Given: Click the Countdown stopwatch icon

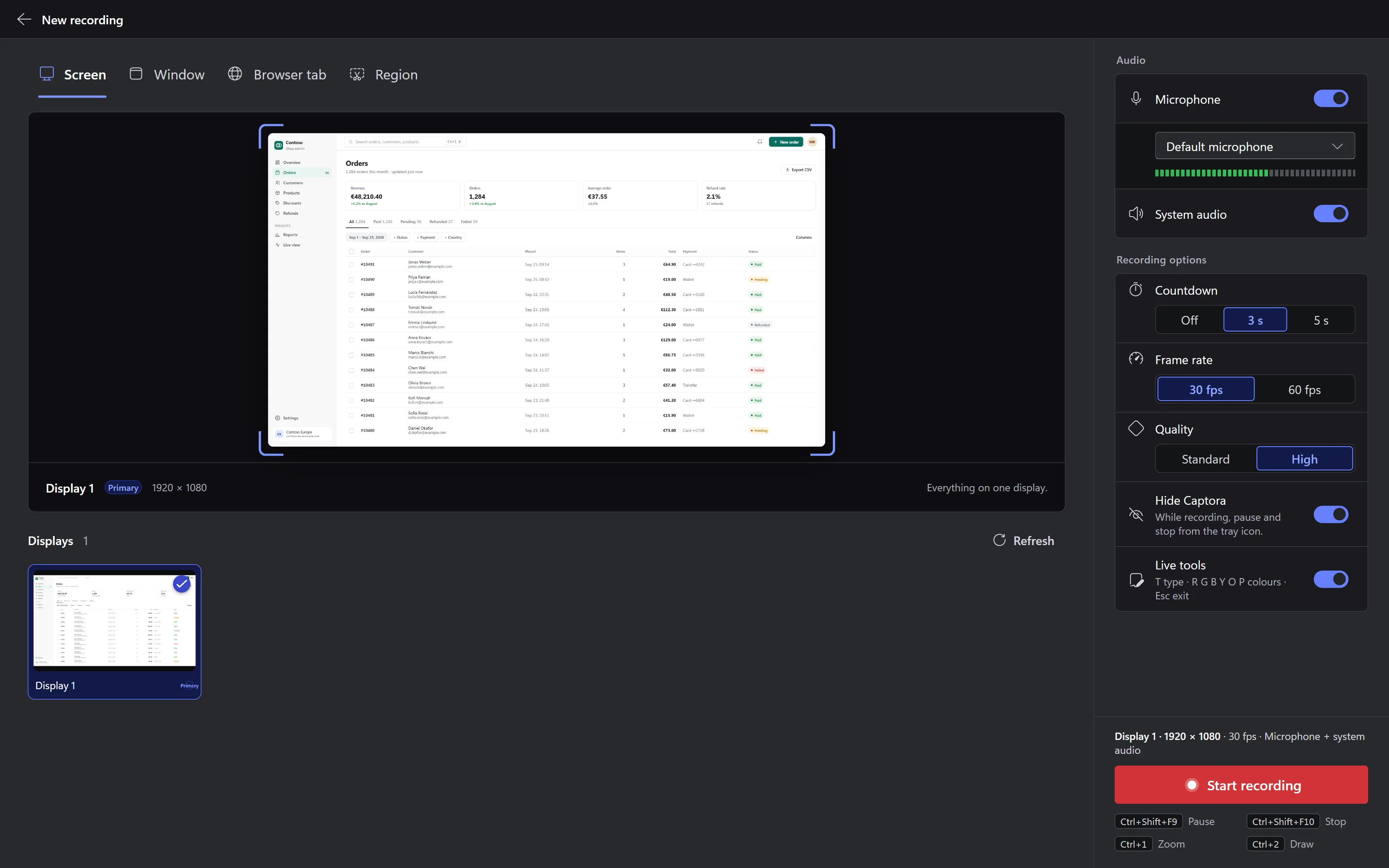Looking at the screenshot, I should [x=1136, y=290].
